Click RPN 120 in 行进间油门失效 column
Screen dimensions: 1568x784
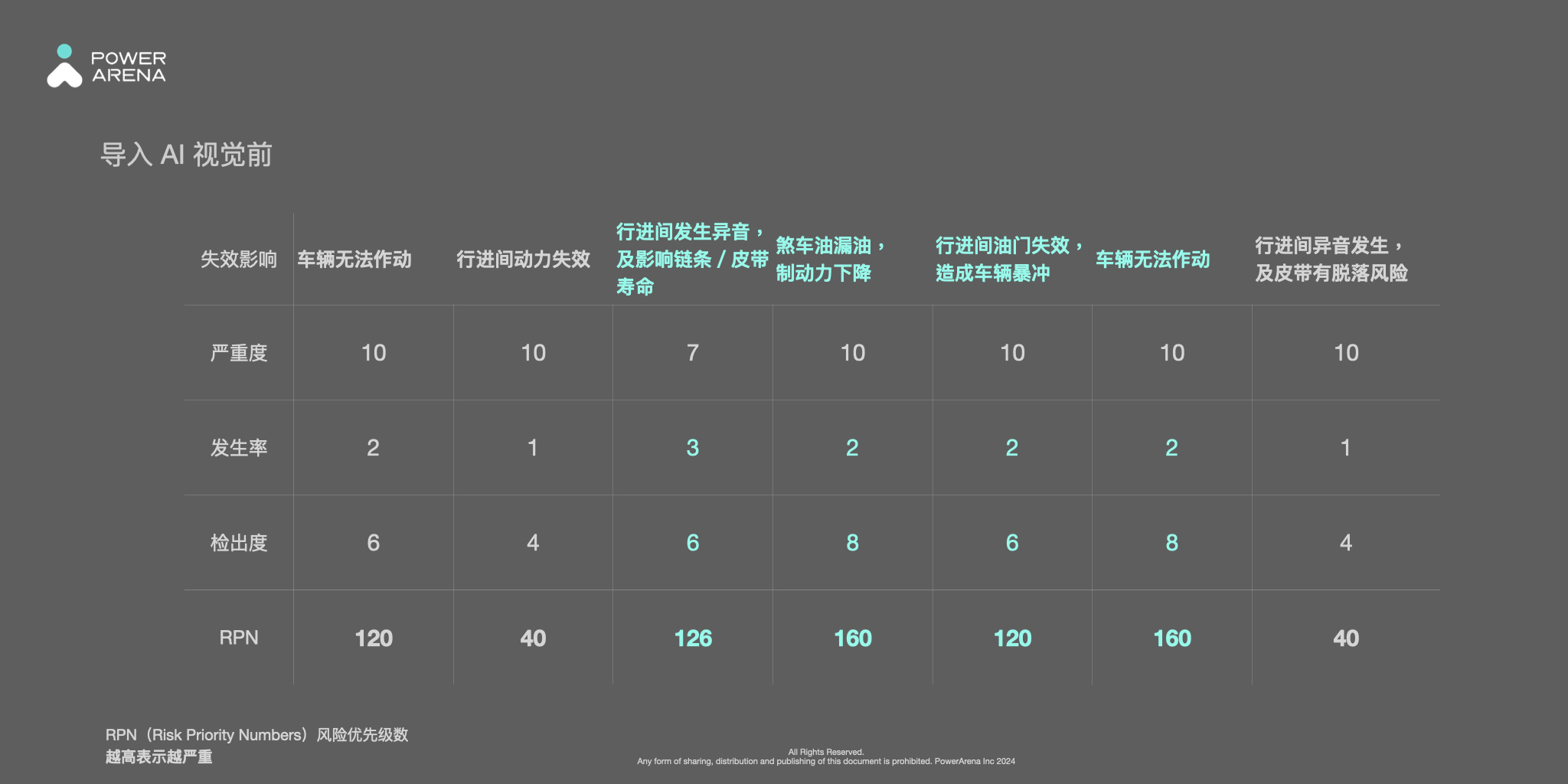pos(1012,639)
